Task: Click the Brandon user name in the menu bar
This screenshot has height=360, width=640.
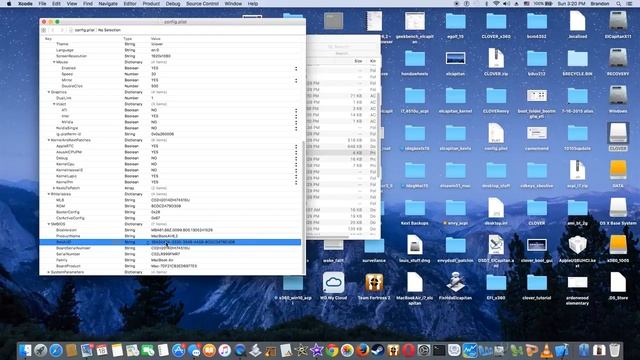Action: (600, 4)
